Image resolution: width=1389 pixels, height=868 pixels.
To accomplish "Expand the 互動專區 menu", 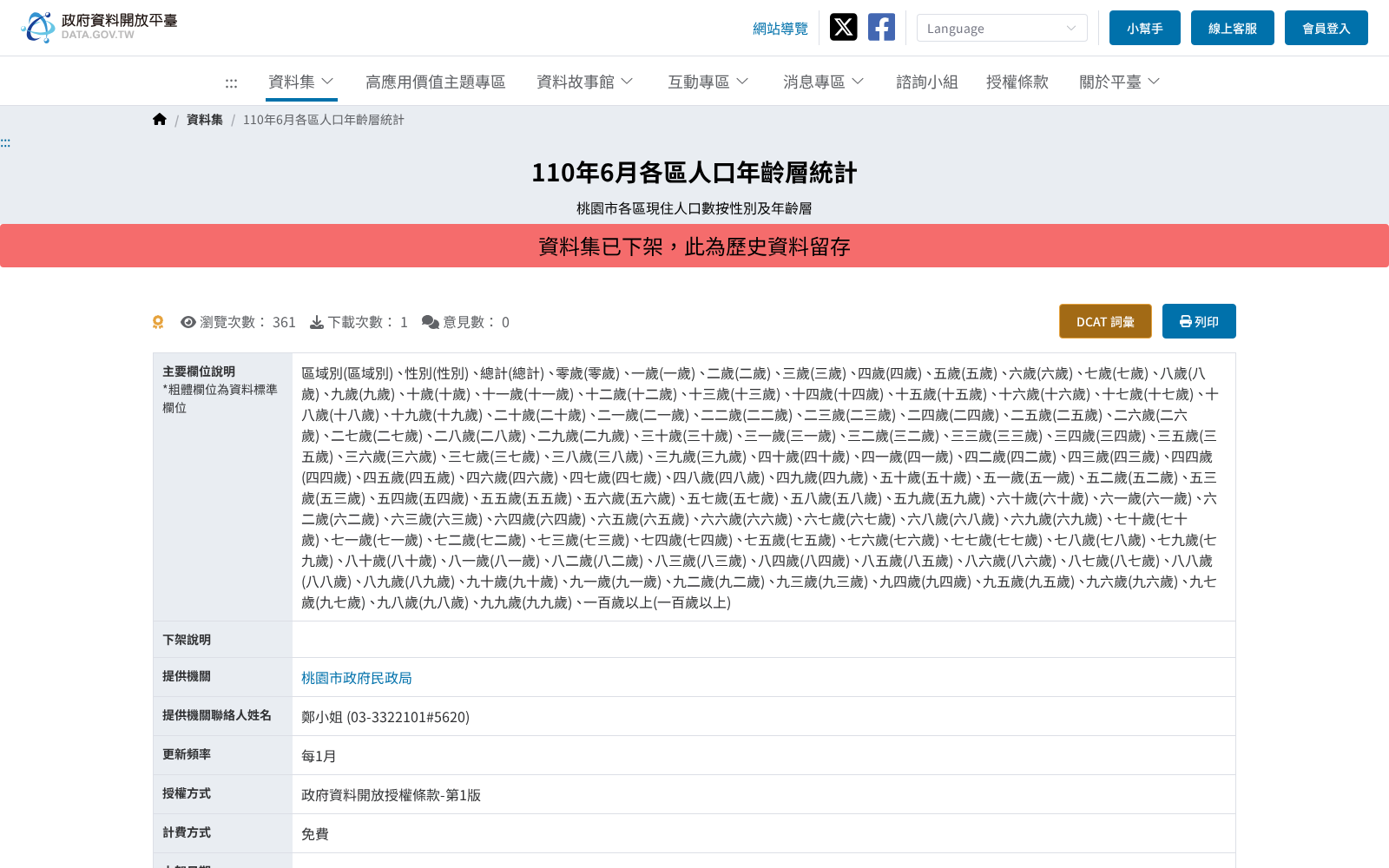I will 708,82.
